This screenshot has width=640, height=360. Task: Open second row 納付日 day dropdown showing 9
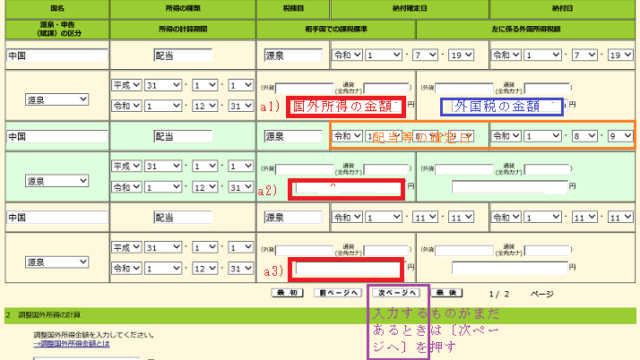(x=620, y=136)
